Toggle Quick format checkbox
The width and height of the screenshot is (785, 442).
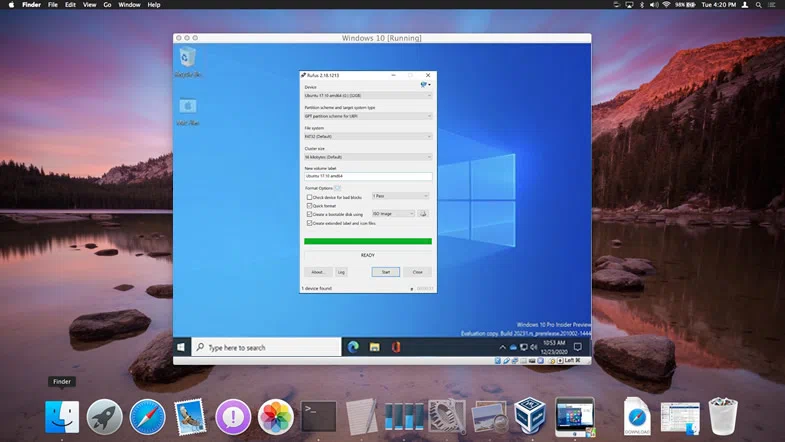[x=309, y=206]
